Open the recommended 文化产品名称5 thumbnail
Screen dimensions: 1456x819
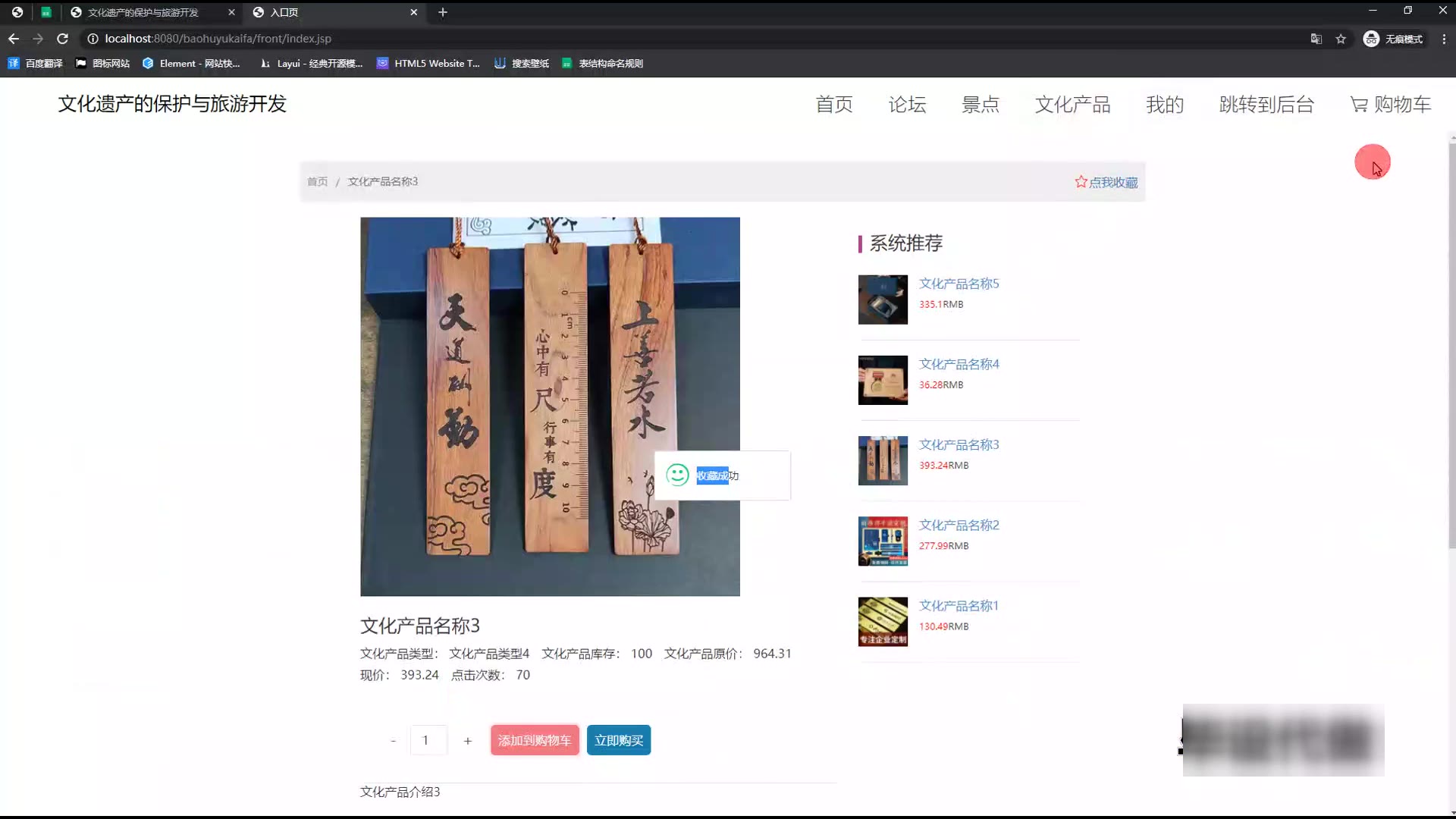883,300
